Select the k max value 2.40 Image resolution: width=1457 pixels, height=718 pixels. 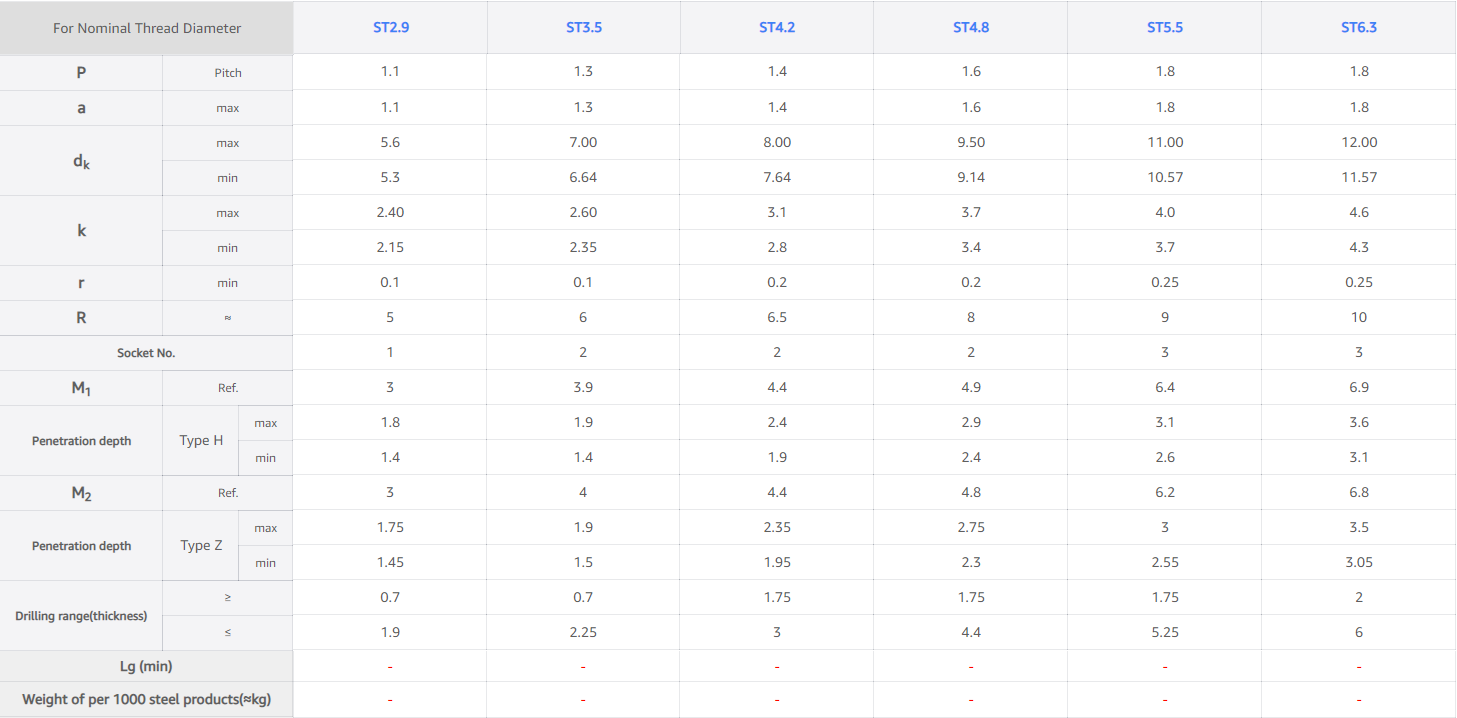coord(390,213)
